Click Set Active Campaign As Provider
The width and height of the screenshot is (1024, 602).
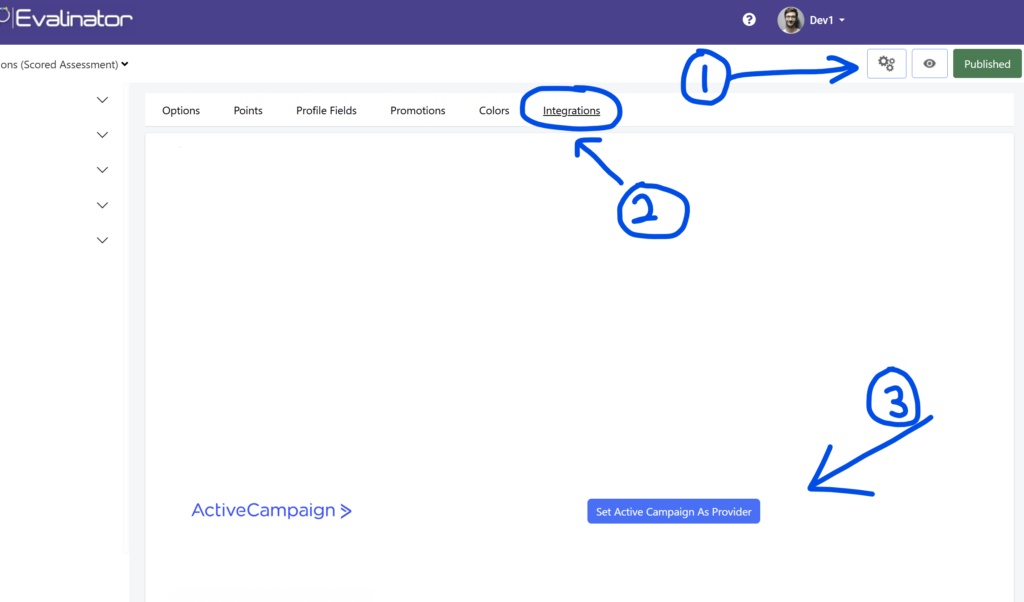(x=673, y=511)
